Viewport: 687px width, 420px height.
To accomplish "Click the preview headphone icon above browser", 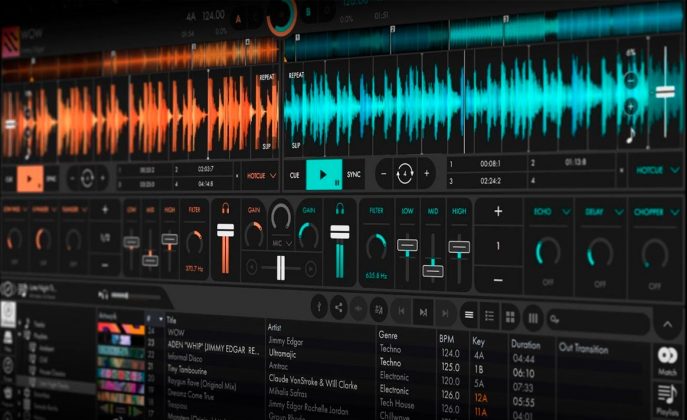I will (103, 295).
